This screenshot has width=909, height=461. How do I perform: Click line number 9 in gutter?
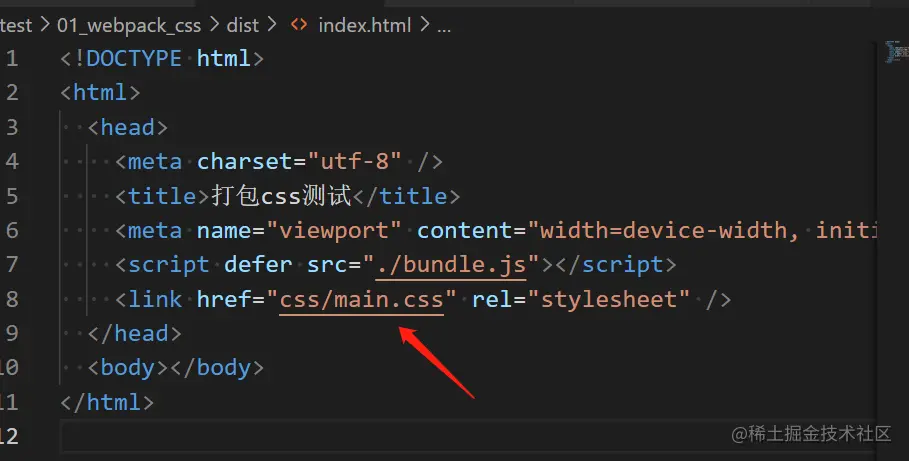pyautogui.click(x=12, y=334)
